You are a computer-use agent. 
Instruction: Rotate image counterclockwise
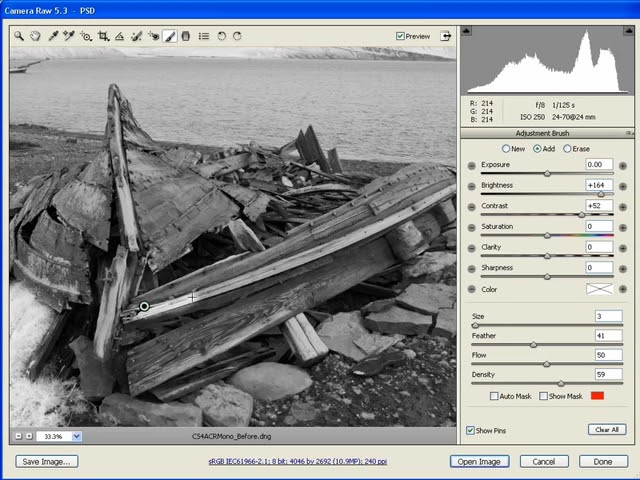(x=222, y=36)
